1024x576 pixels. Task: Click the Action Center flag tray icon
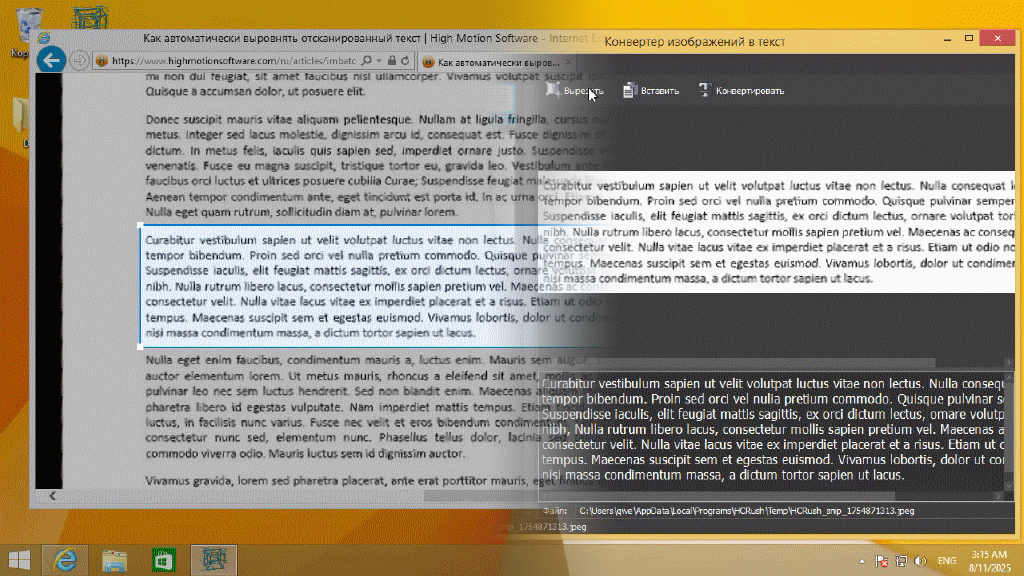[882, 561]
